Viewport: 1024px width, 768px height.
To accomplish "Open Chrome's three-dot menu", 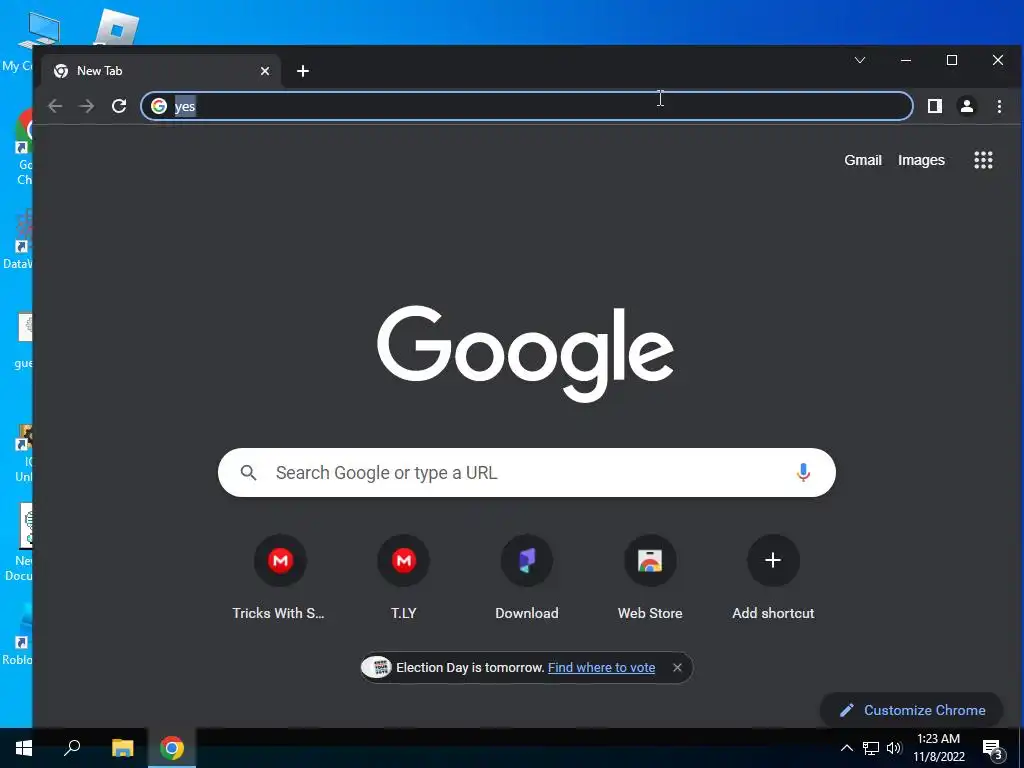I will coord(999,106).
